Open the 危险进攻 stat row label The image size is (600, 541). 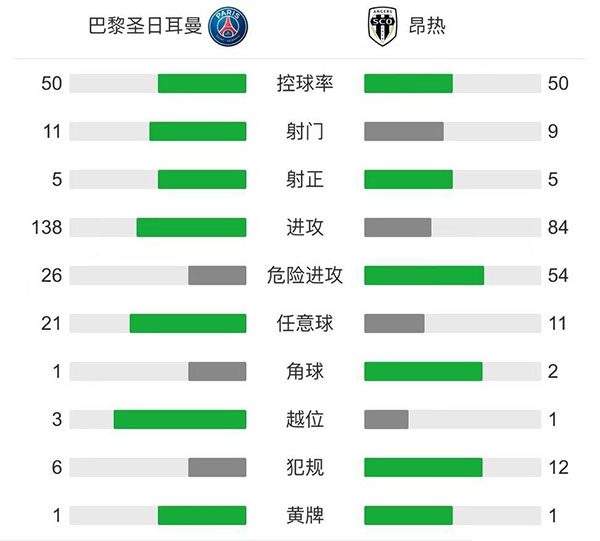pyautogui.click(x=305, y=275)
